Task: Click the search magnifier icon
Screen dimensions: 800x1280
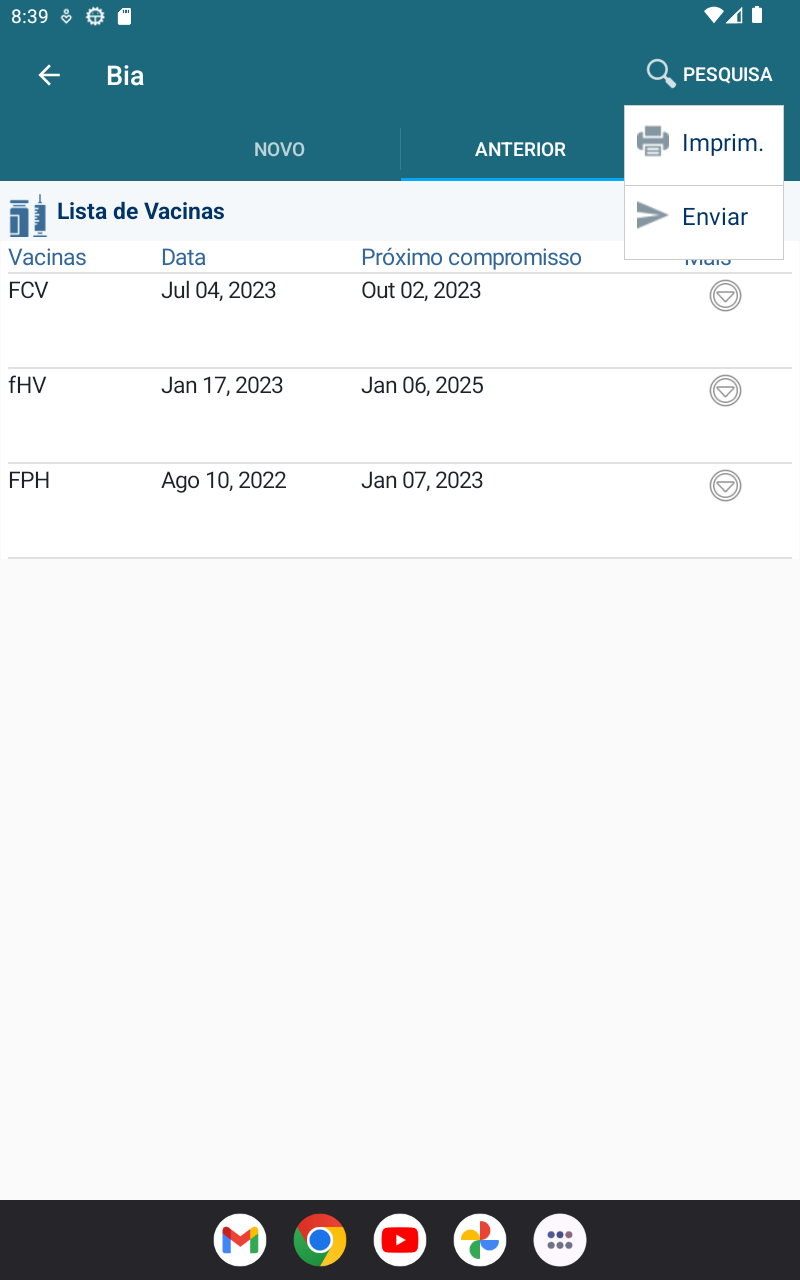Action: click(x=661, y=74)
